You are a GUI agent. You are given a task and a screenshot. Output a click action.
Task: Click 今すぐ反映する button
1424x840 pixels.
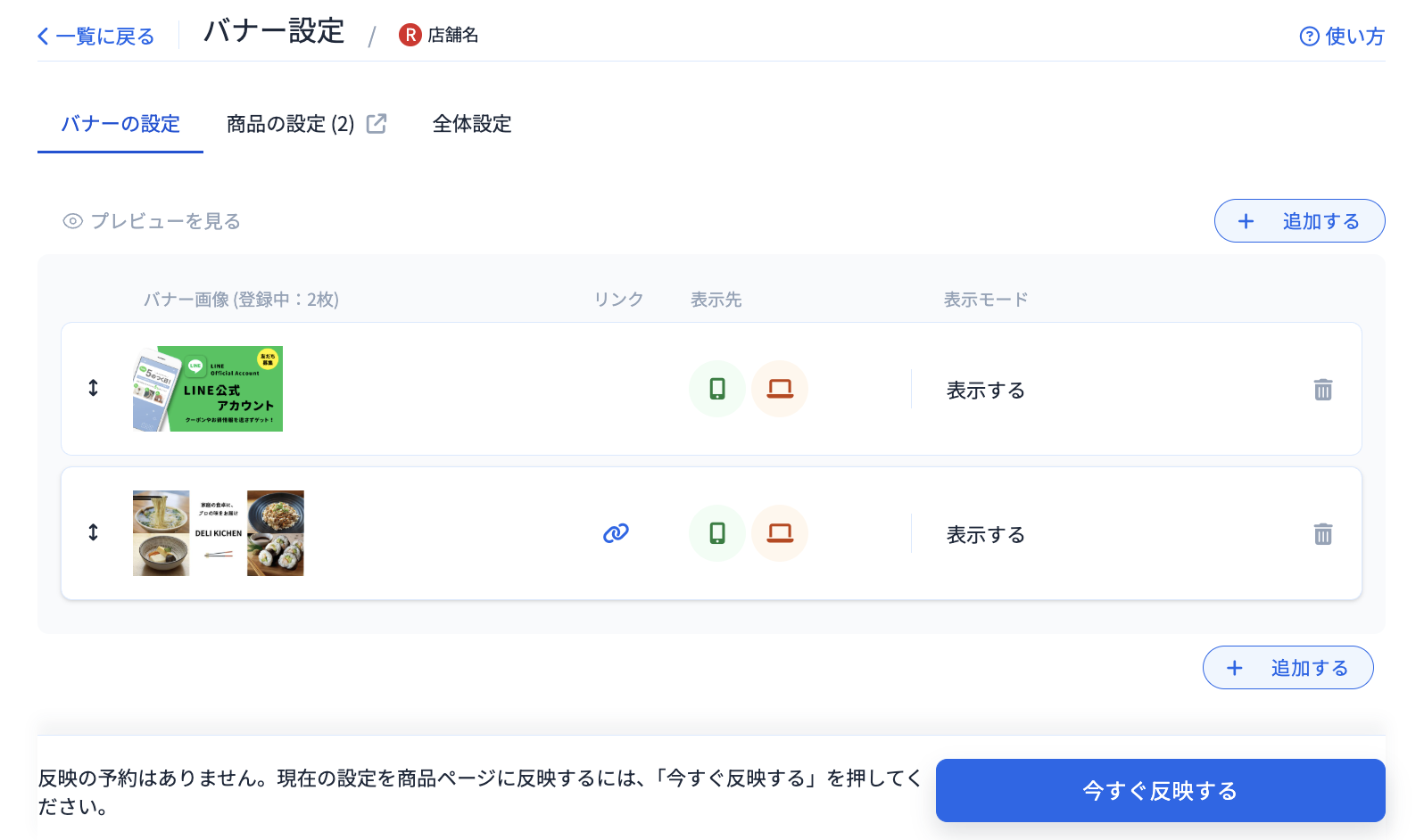(x=1161, y=791)
